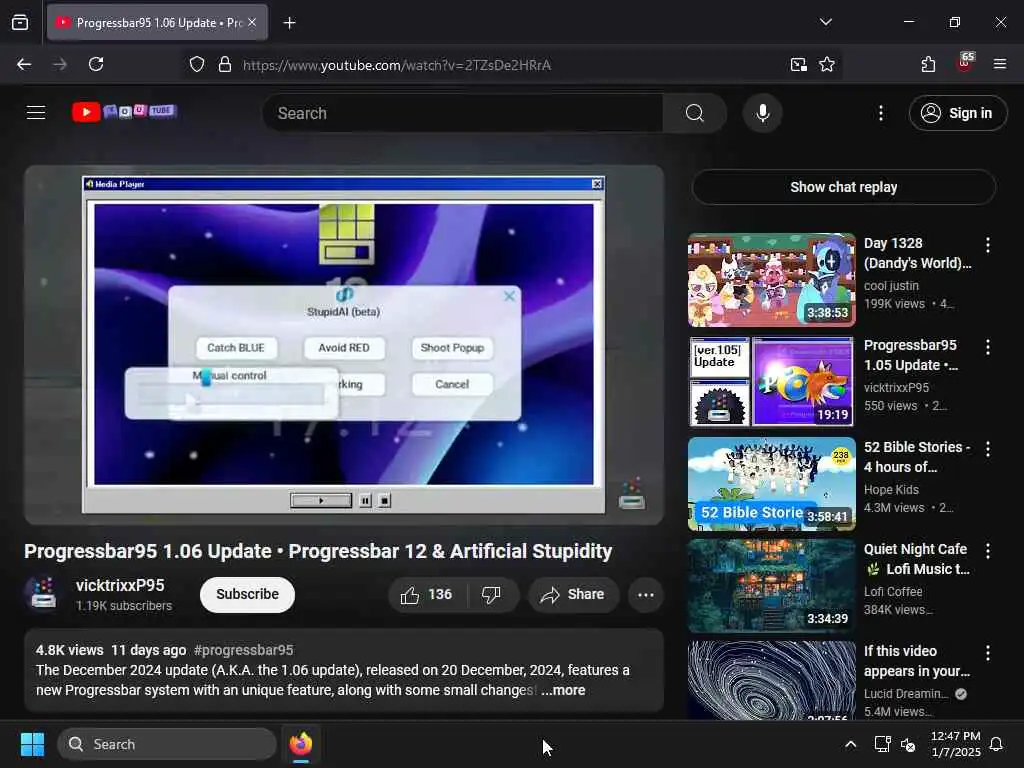Close the Progressbar95 browser tab
Viewport: 1024px width, 768px height.
click(x=252, y=22)
